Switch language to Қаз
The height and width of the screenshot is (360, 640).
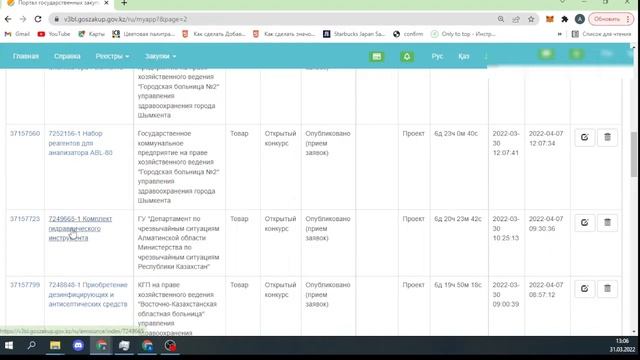point(464,56)
